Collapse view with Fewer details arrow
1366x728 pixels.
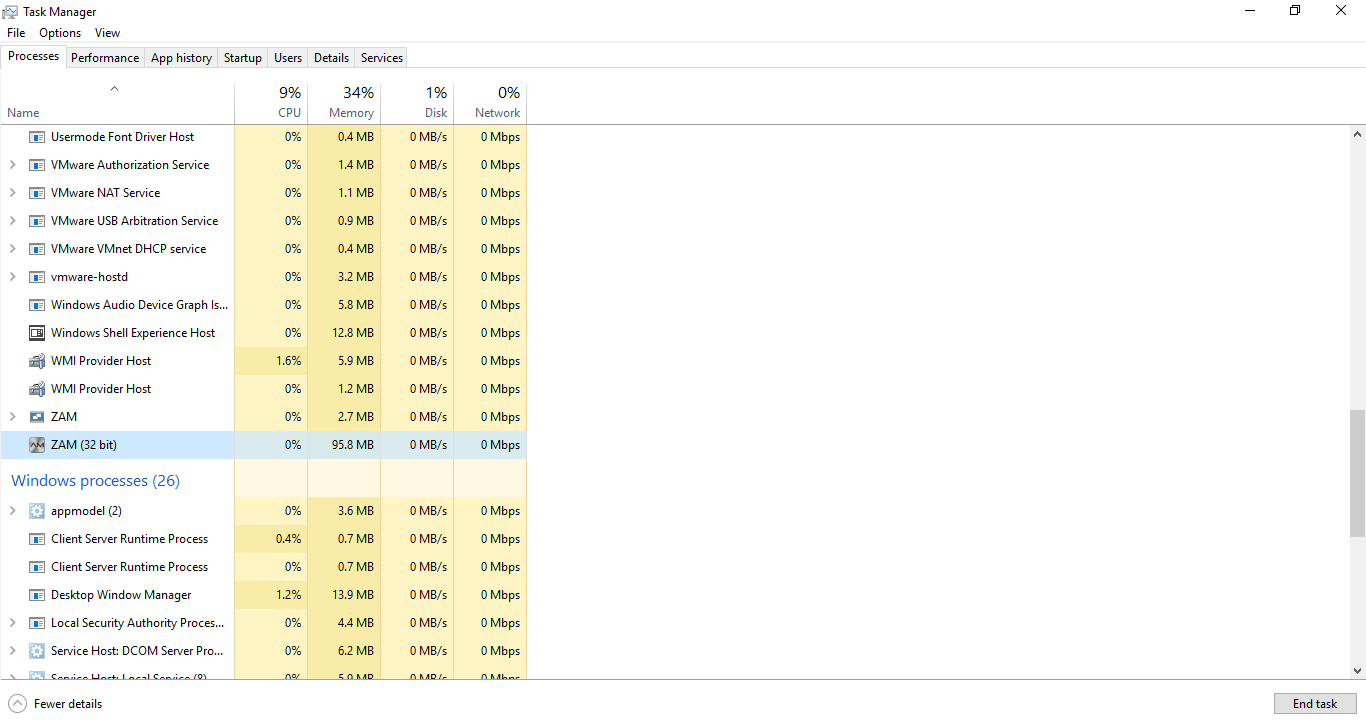(x=17, y=703)
